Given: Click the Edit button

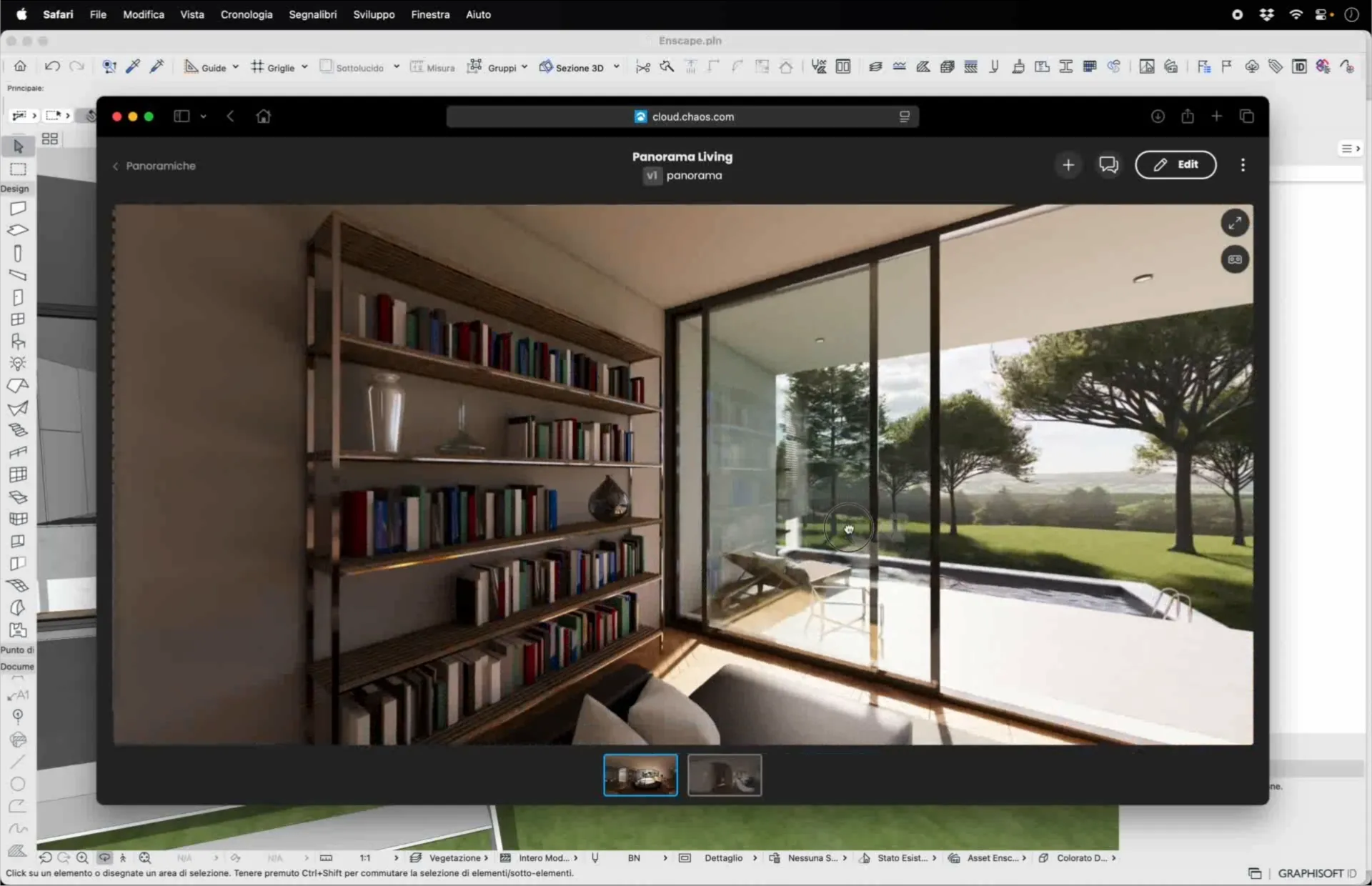Looking at the screenshot, I should (1175, 165).
